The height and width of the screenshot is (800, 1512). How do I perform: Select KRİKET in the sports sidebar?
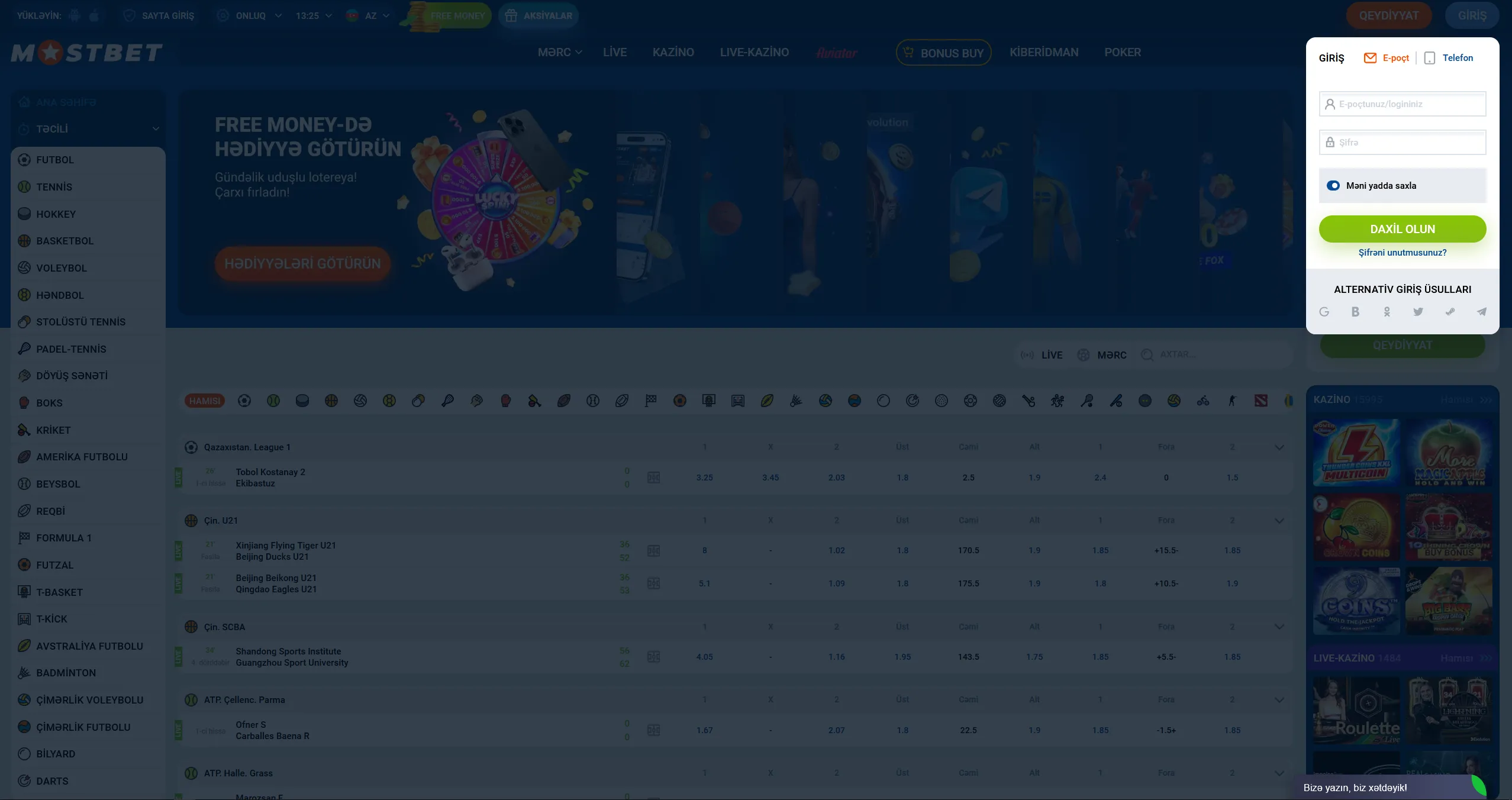click(88, 430)
